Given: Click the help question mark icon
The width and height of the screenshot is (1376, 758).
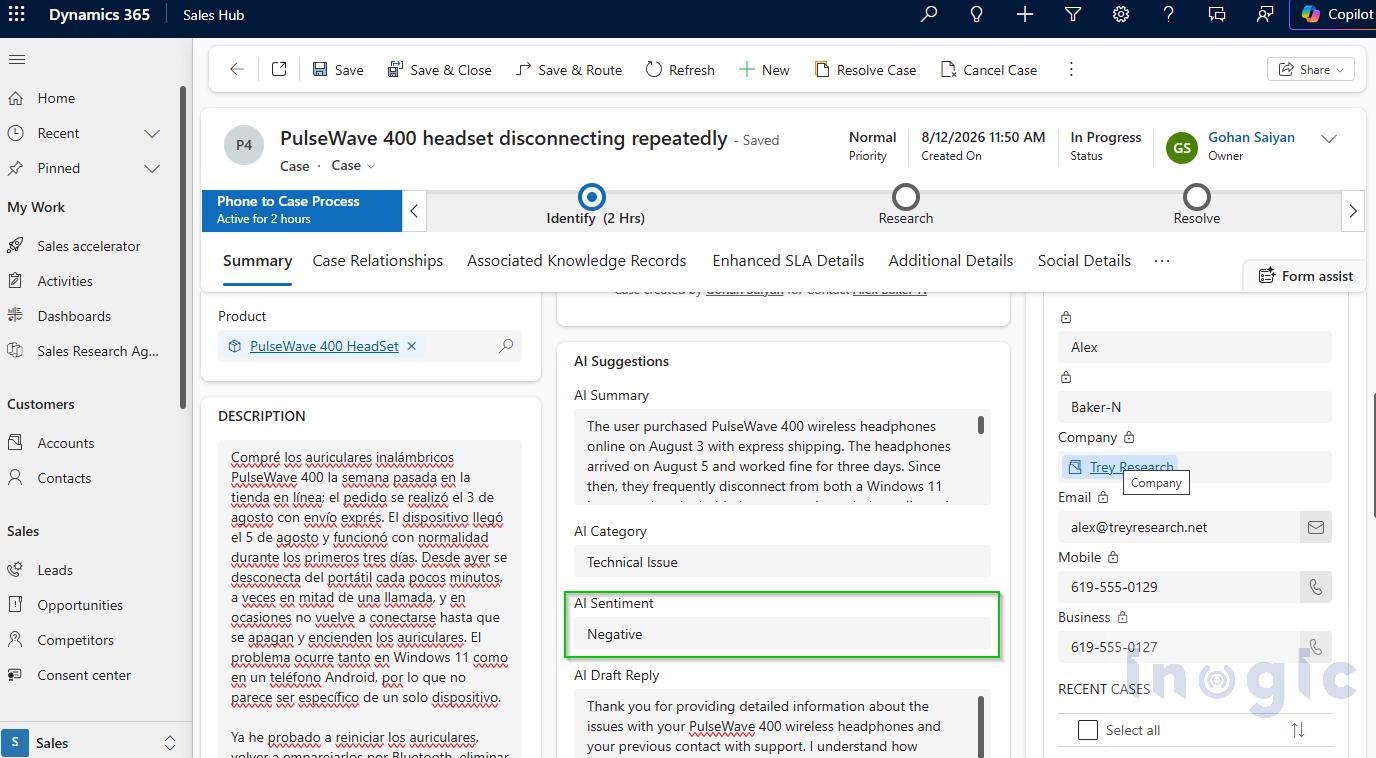Looking at the screenshot, I should (1169, 14).
